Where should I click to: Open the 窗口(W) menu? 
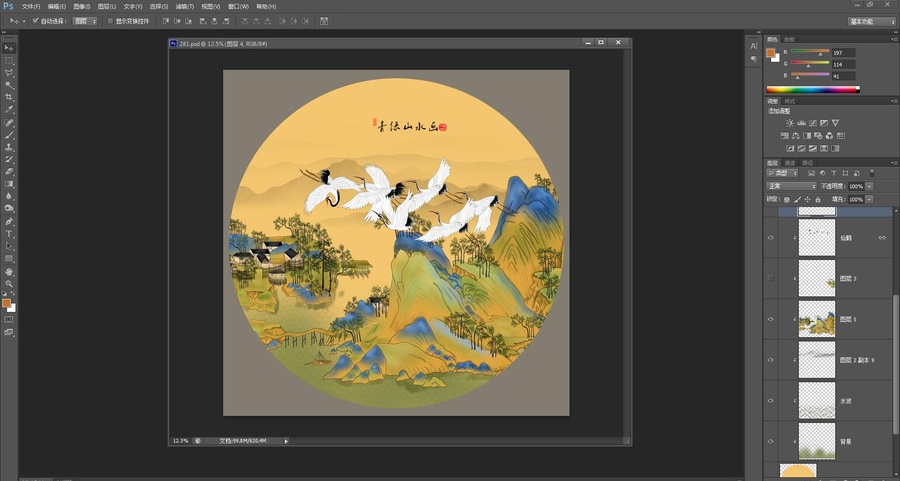click(x=238, y=6)
